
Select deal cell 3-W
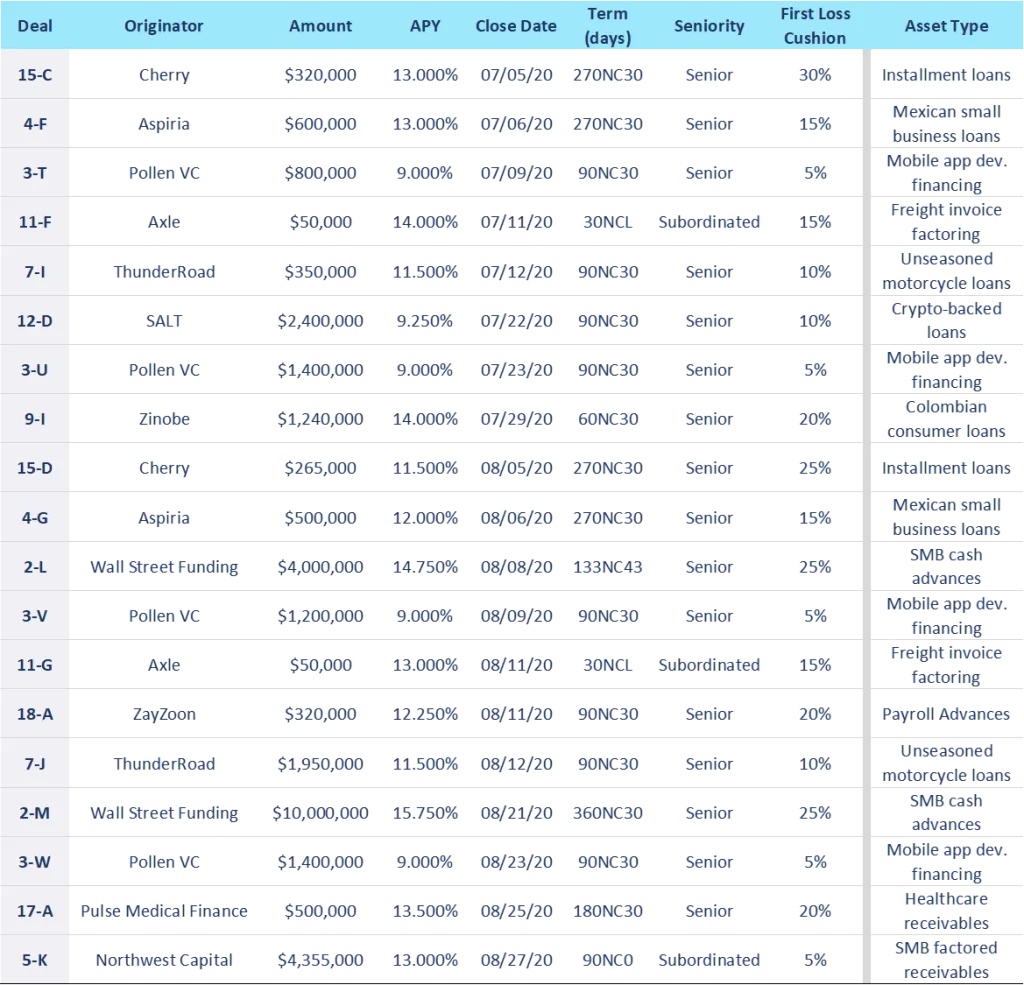click(35, 862)
